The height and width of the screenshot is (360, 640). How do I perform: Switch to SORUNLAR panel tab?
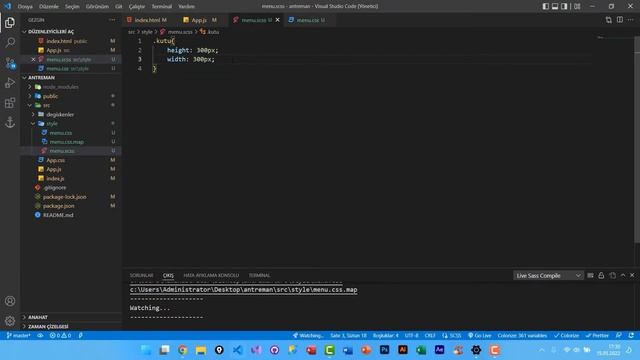[x=141, y=276]
